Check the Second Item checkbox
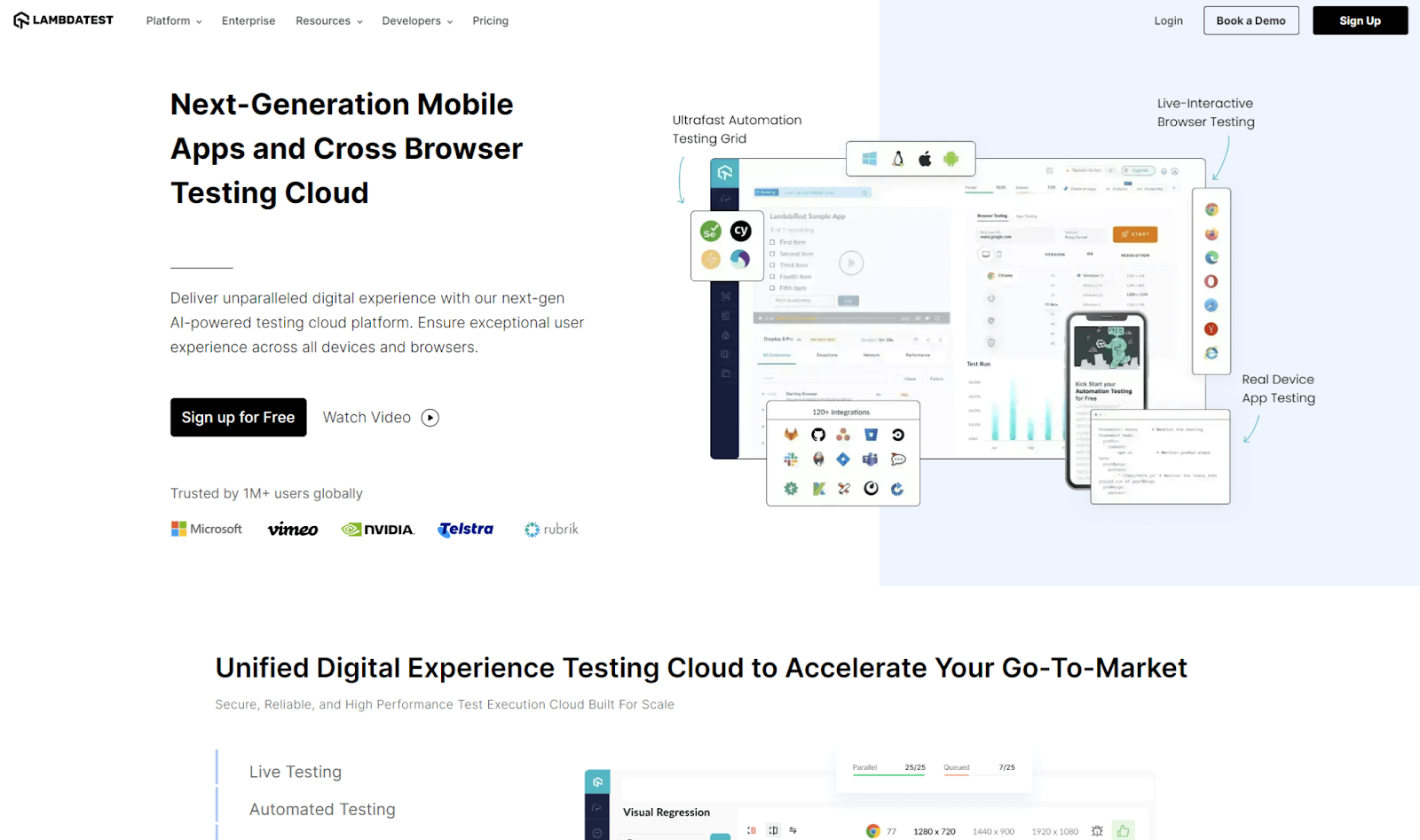Viewport: 1420px width, 840px height. coord(771,253)
